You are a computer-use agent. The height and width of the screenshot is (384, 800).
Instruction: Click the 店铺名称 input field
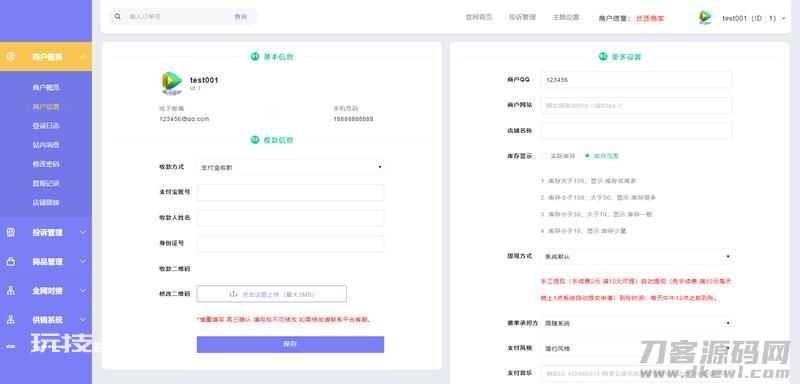636,131
